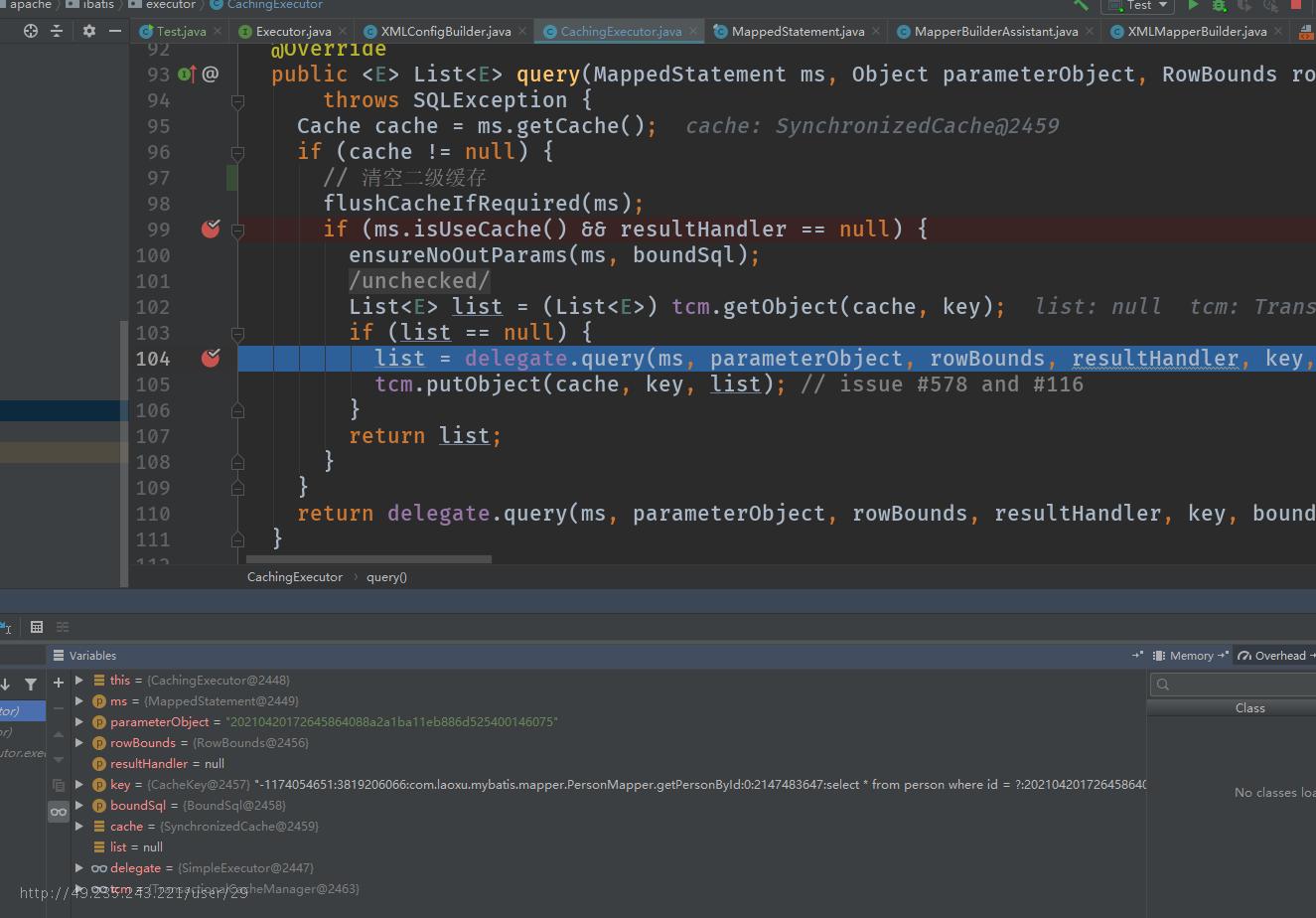This screenshot has width=1316, height=918.
Task: Click the move watch up arrow
Action: tap(59, 734)
